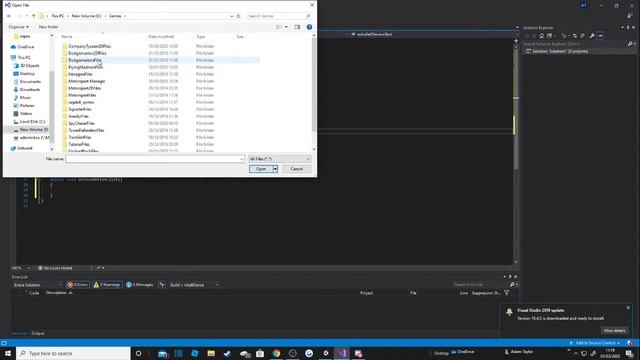Select This PC in breadcrumb path
The image size is (640, 360).
pyautogui.click(x=58, y=16)
